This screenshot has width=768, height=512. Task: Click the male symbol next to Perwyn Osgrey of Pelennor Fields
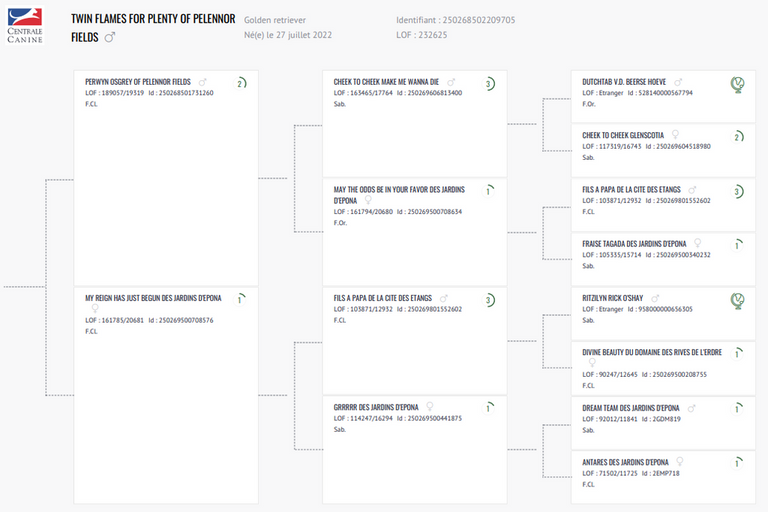202,82
